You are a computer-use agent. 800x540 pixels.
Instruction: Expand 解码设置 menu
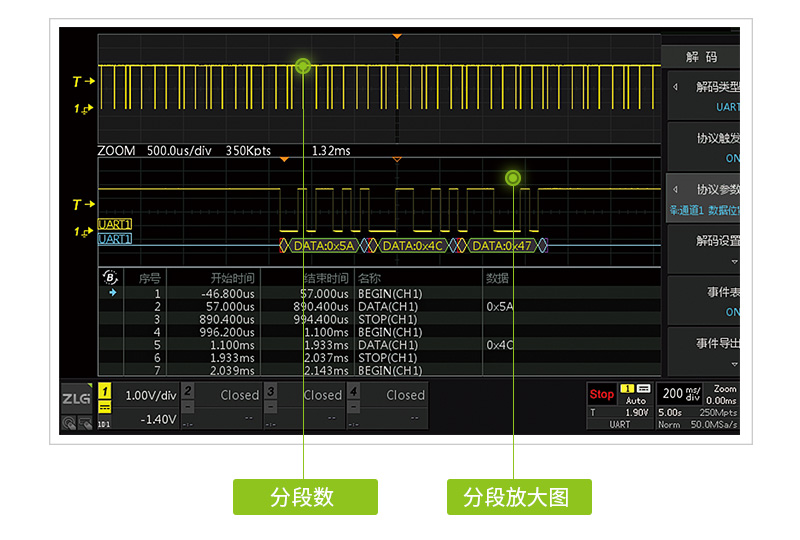point(704,250)
